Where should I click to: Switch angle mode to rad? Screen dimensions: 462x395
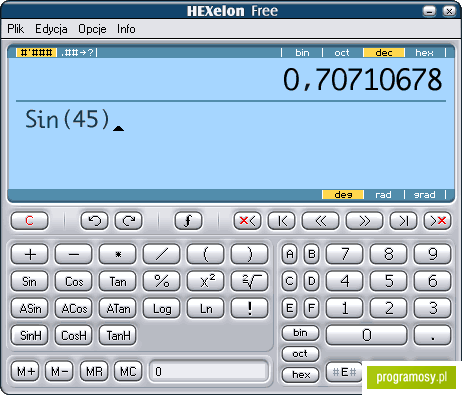click(x=383, y=195)
